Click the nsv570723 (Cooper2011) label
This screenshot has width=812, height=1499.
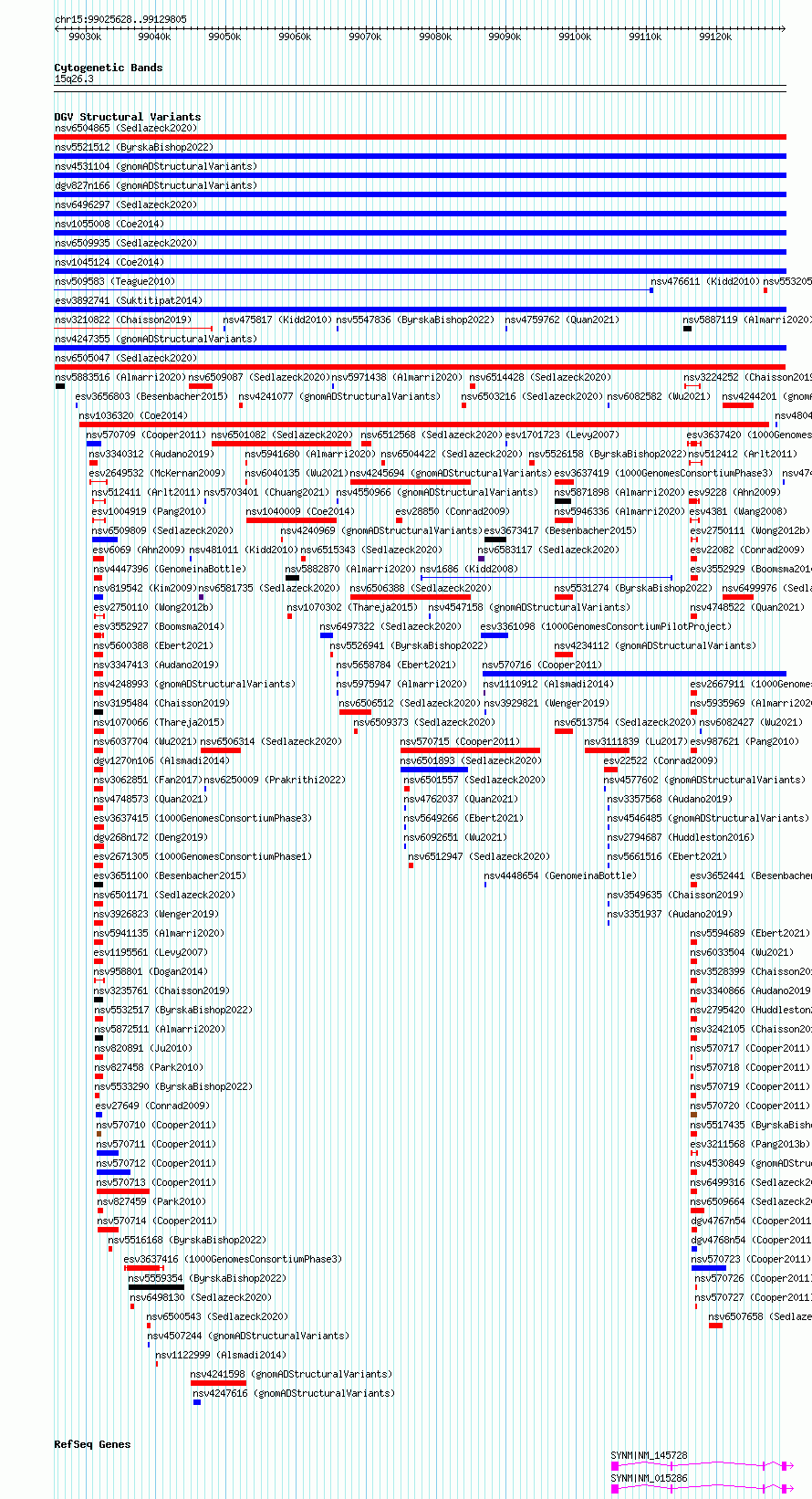(751, 1259)
